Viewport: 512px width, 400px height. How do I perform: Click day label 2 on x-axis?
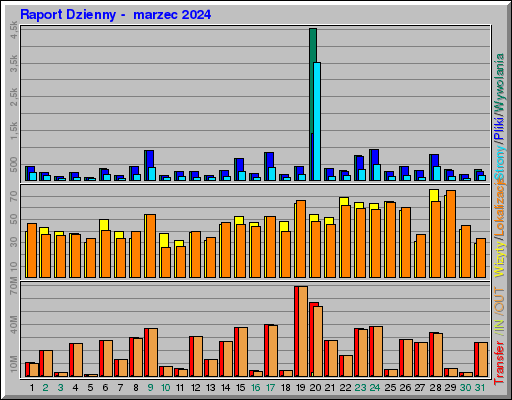45,388
